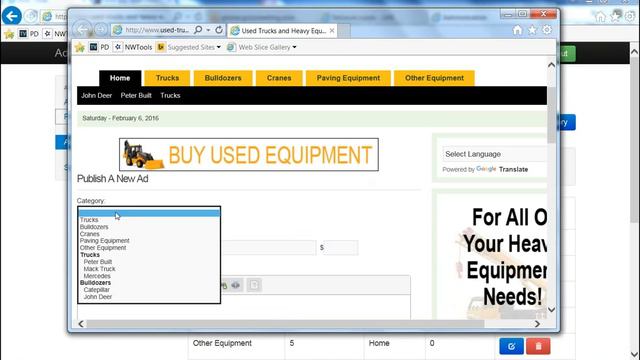Choose first Trucks option in category list
Viewport: 640px width, 360px height.
click(89, 220)
